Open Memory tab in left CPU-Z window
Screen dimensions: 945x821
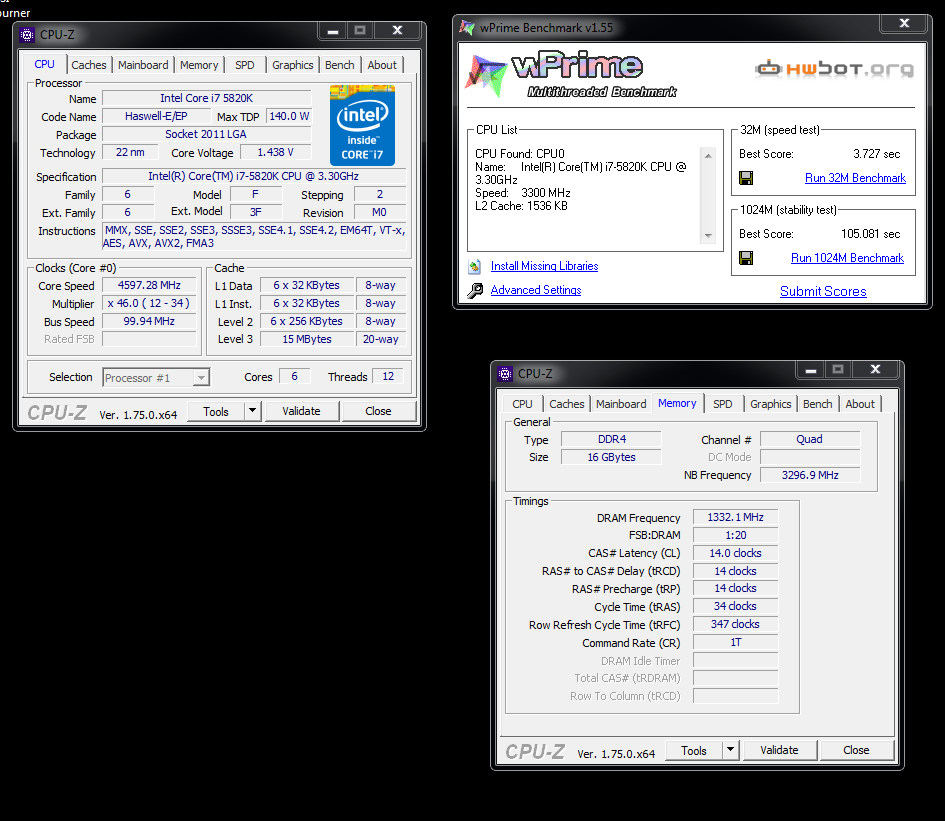point(199,65)
